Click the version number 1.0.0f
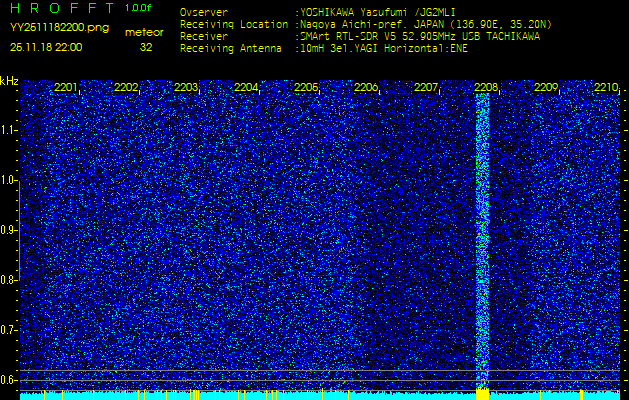The height and width of the screenshot is (400, 629). [x=138, y=8]
